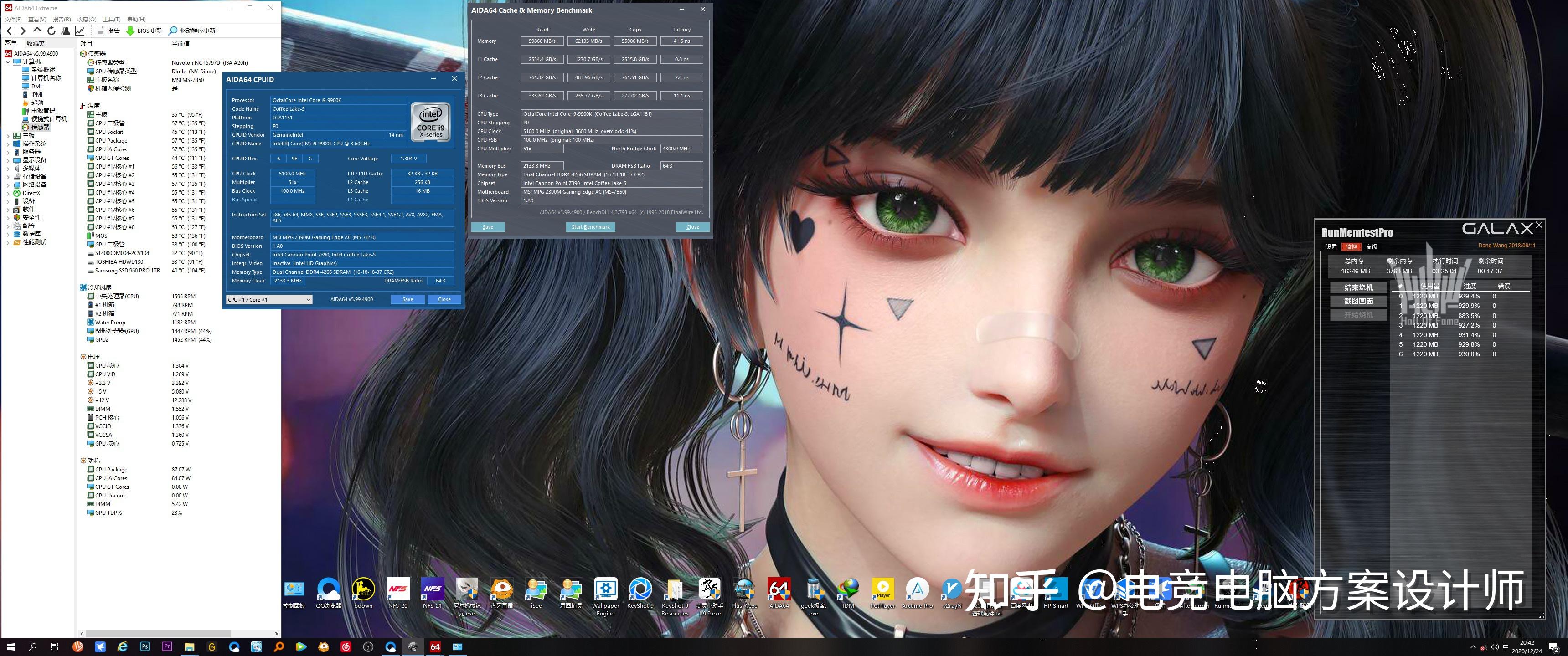
Task: Go back with AIDA64 toolbar left arrow
Action: tap(9, 31)
